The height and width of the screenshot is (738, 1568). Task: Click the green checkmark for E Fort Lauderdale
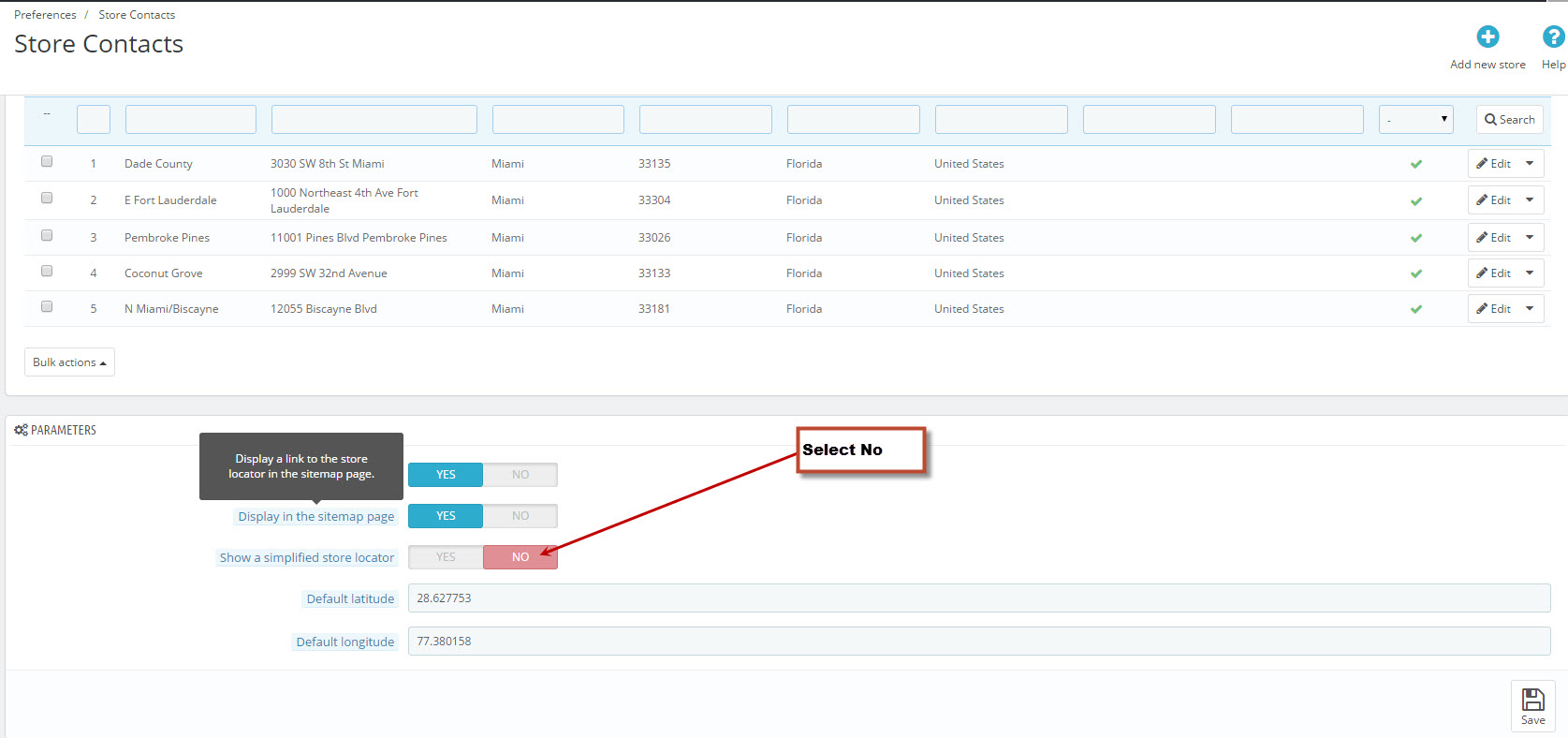coord(1415,200)
